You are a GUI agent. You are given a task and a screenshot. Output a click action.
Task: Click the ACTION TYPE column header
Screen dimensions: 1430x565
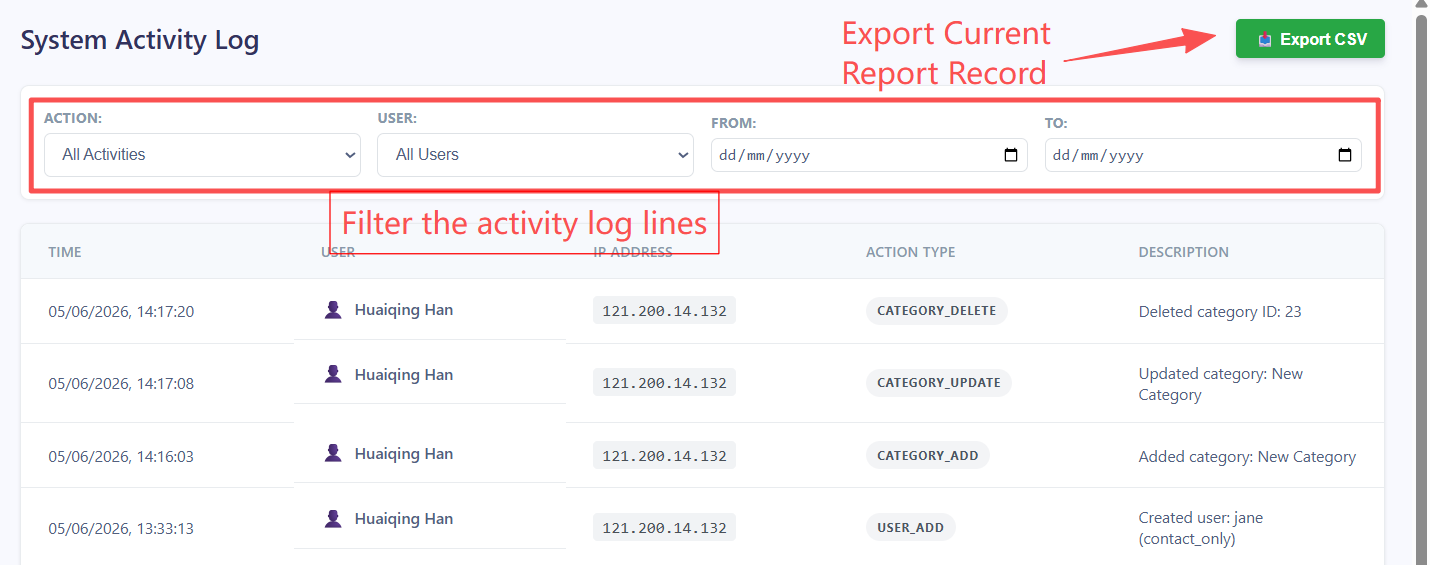pyautogui.click(x=910, y=252)
